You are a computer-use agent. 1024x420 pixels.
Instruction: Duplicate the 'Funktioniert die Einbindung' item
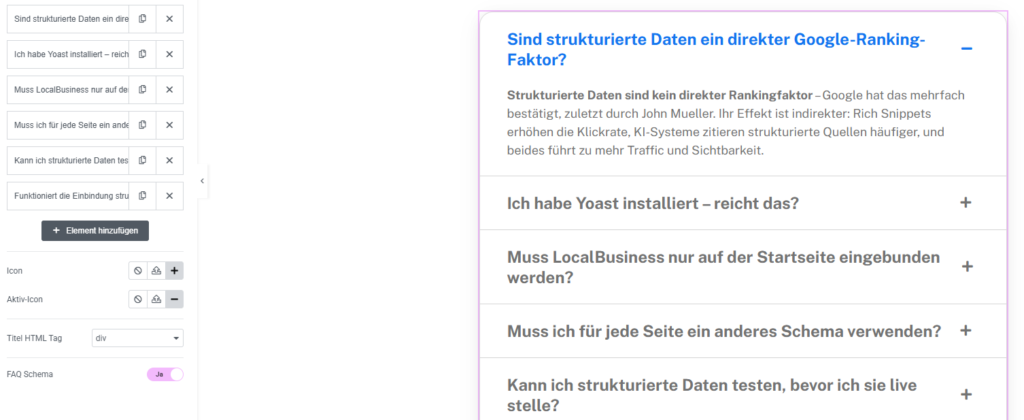[142, 195]
